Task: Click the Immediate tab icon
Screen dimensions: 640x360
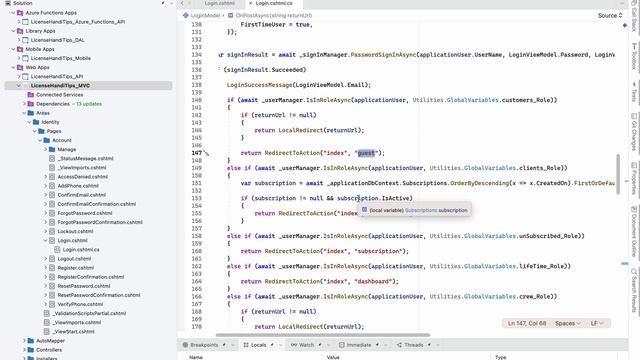Action: coord(342,345)
